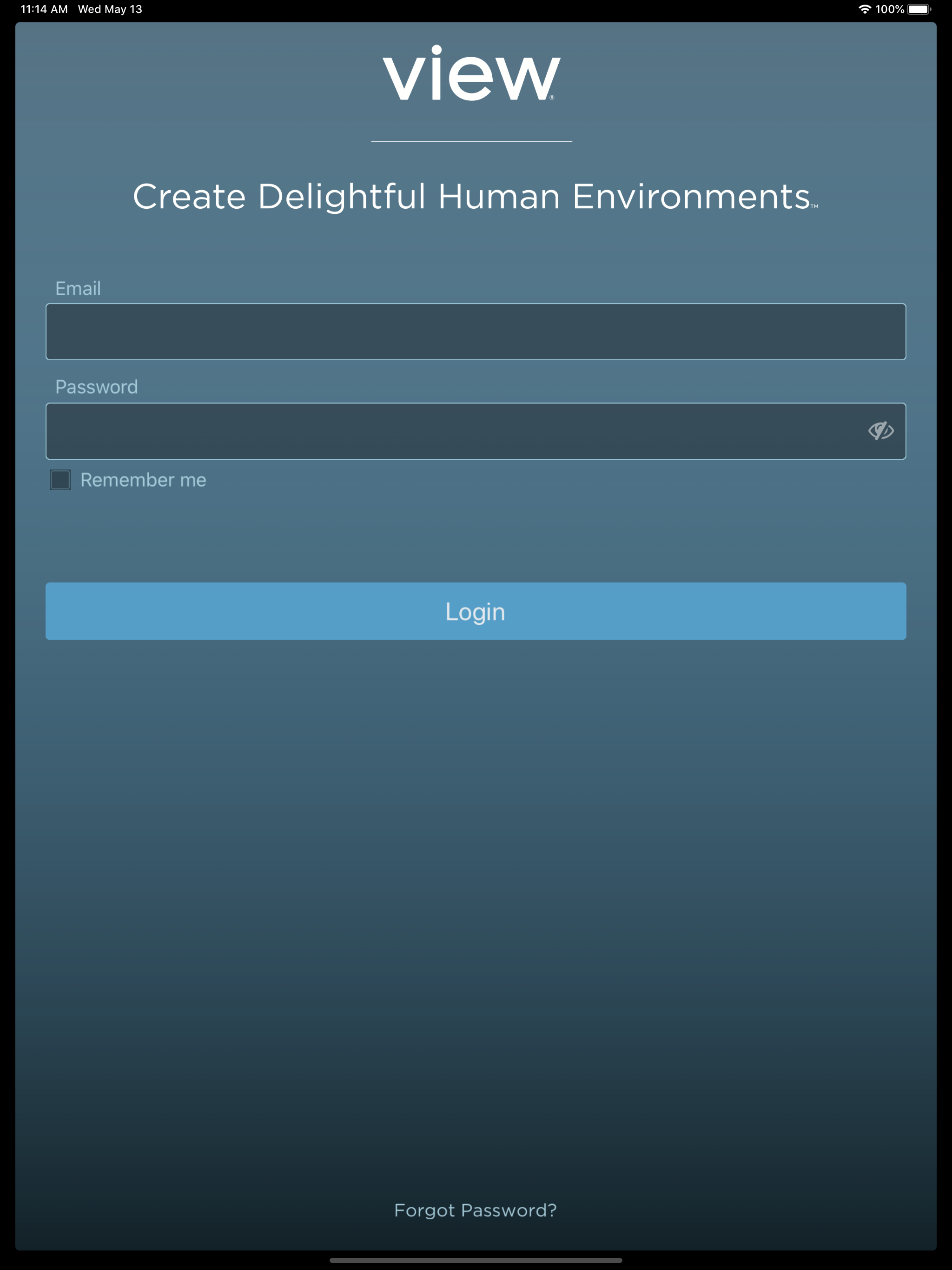Tap the Wed May 13 date
952x1270 pixels.
pos(110,9)
